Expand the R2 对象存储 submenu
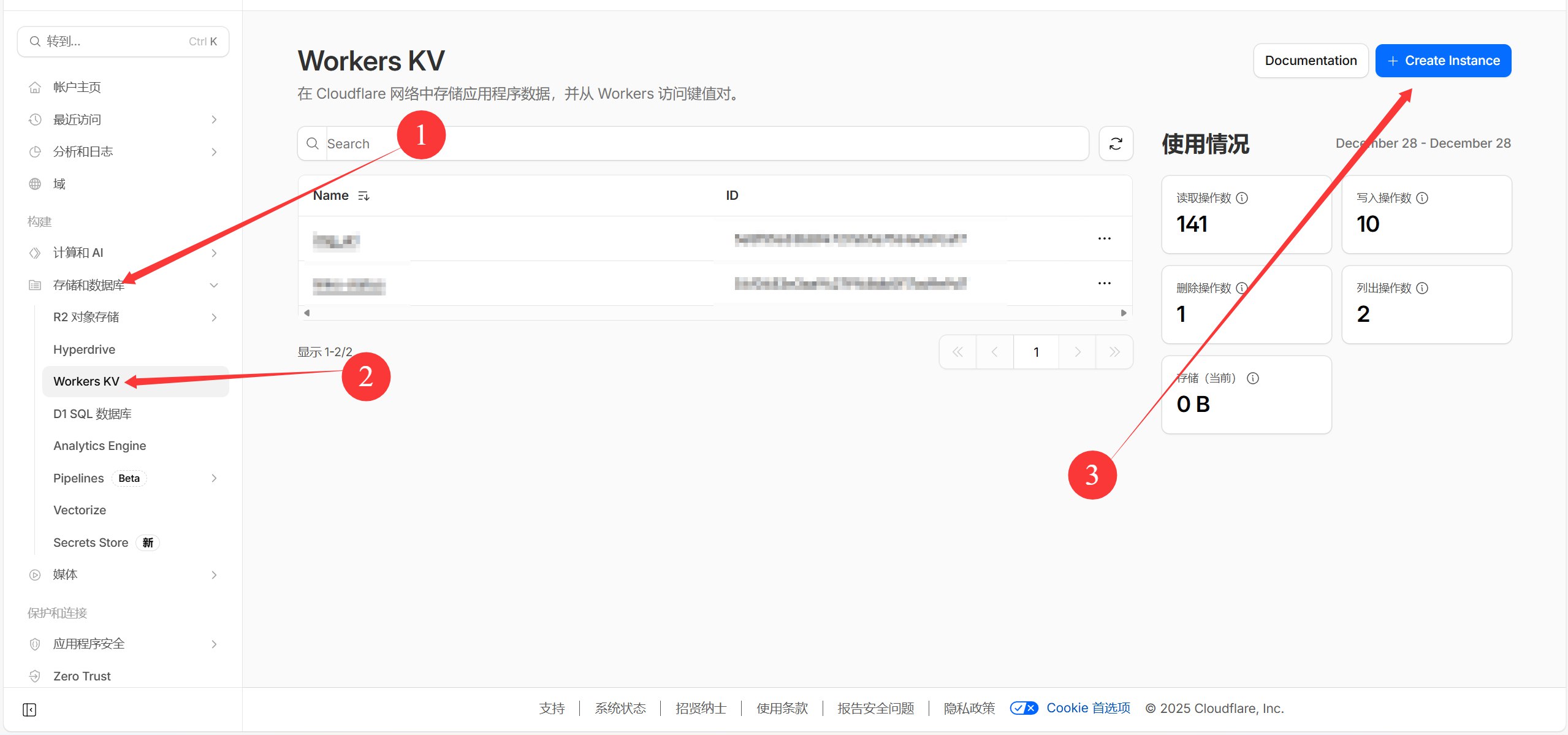Screen dimensions: 1568x735 (x=214, y=317)
